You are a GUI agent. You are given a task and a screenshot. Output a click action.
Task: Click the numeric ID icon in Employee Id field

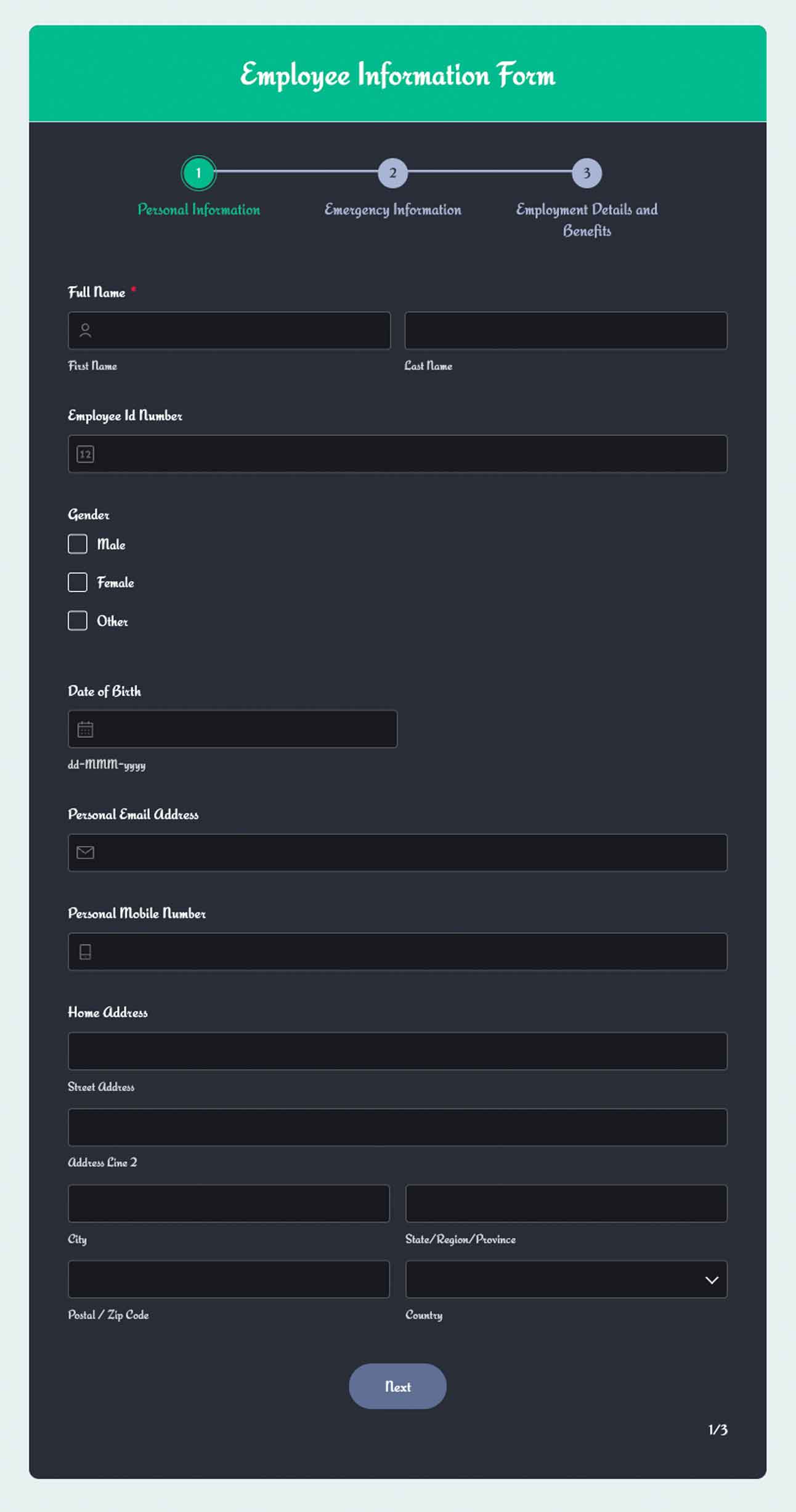[86, 454]
